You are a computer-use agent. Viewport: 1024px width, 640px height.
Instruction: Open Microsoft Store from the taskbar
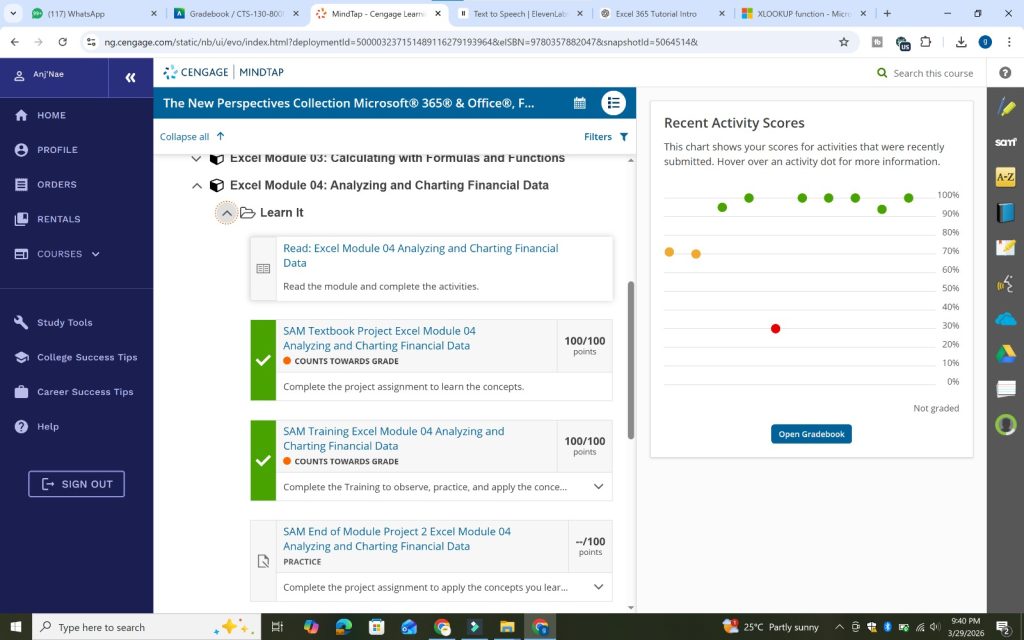376,627
